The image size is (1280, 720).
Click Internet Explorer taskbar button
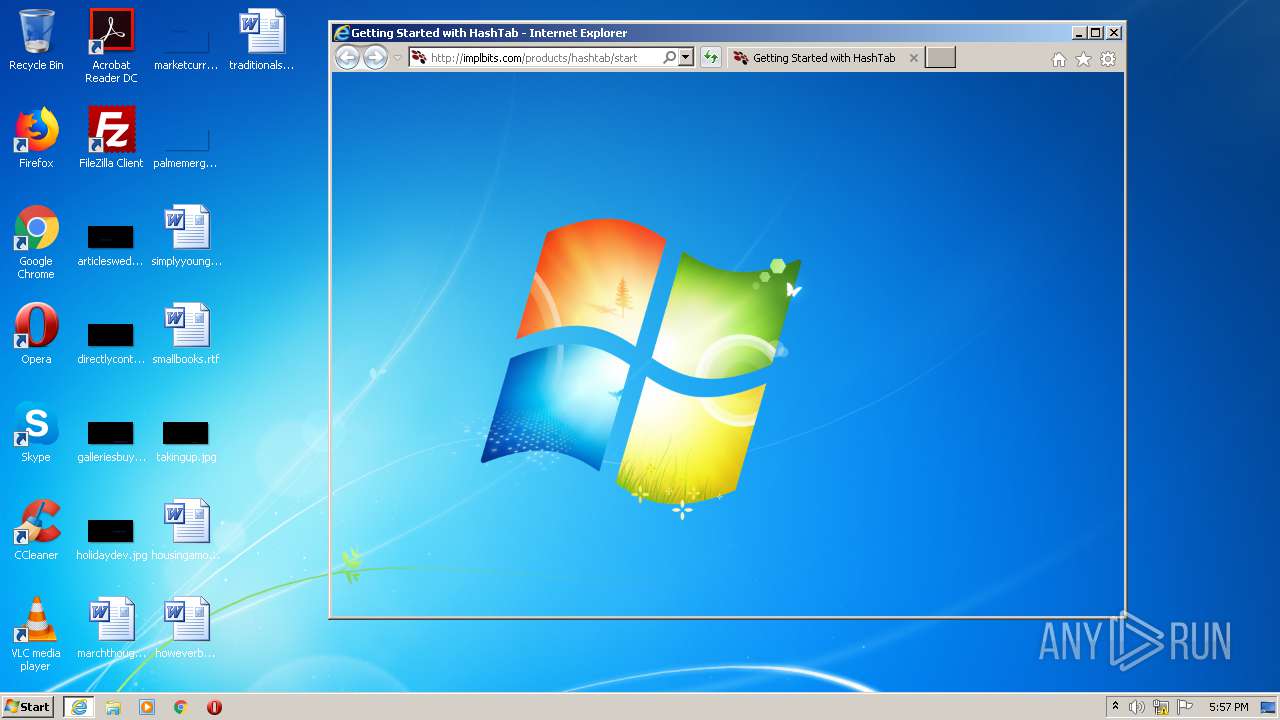point(79,707)
